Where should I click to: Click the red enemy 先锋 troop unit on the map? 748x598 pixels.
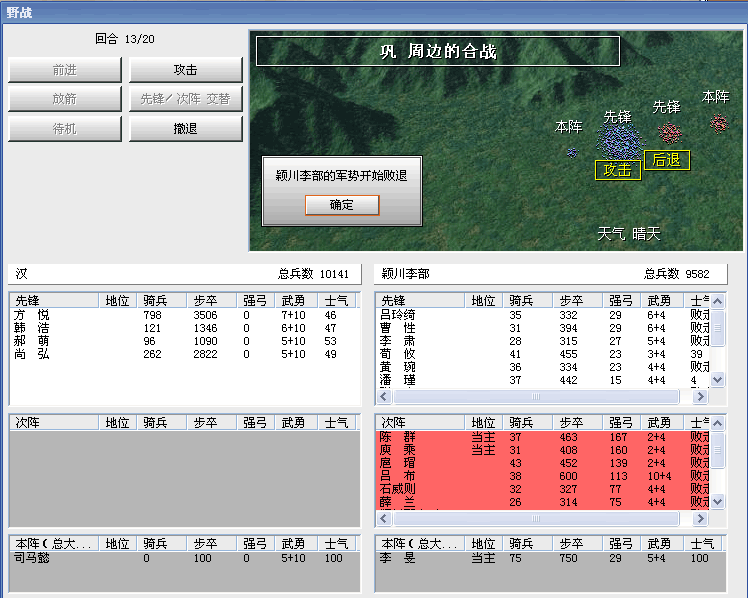(669, 132)
